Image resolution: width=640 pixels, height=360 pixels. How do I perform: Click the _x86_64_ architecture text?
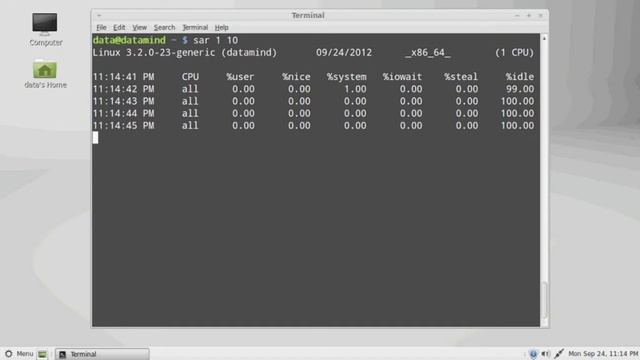(x=428, y=53)
